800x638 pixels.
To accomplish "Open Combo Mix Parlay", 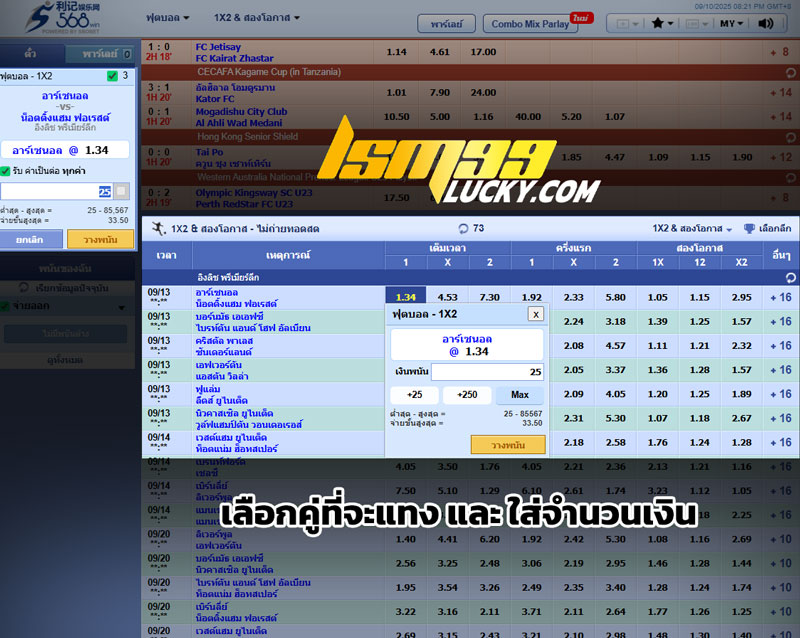I will click(530, 24).
